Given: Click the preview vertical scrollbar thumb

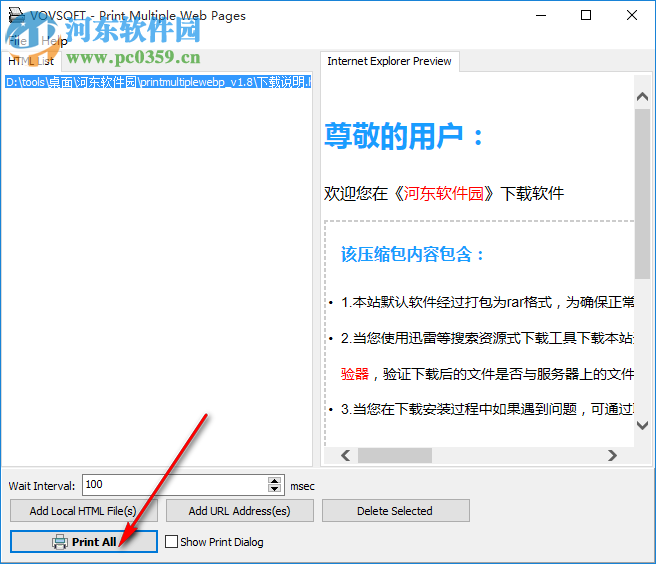Looking at the screenshot, I should [642, 194].
